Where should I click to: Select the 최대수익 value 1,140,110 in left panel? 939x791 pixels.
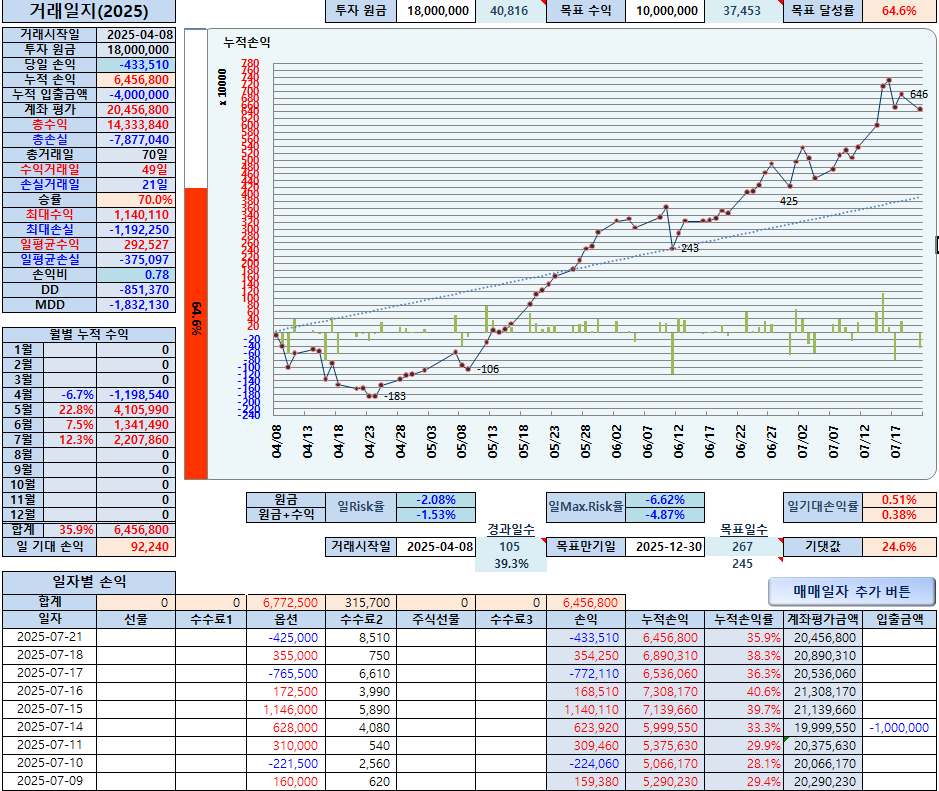point(136,214)
